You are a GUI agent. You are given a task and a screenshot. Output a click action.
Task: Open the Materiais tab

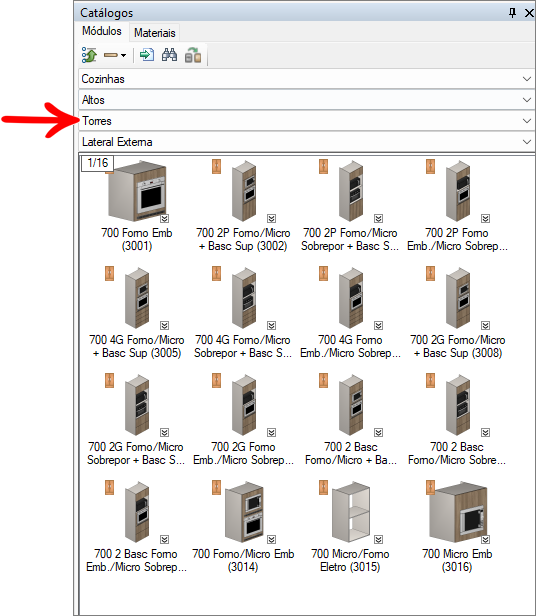pos(155,33)
